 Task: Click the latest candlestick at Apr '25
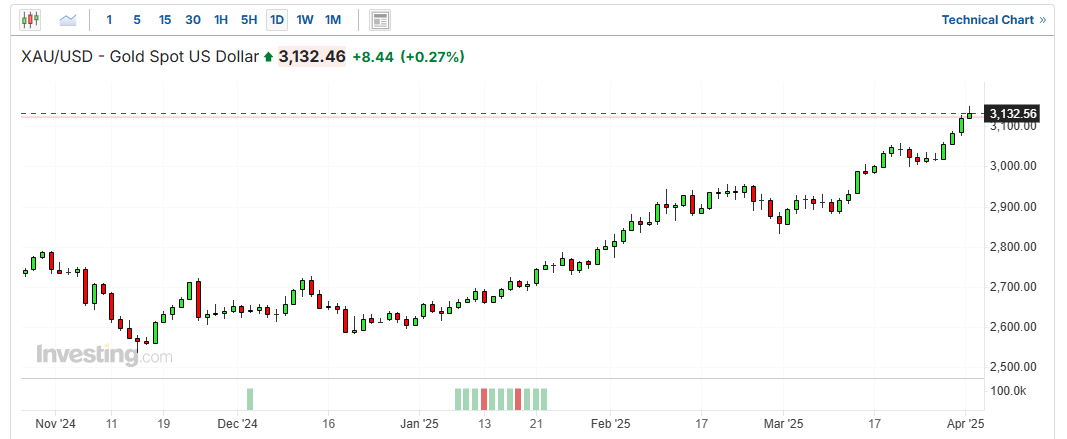[x=969, y=115]
